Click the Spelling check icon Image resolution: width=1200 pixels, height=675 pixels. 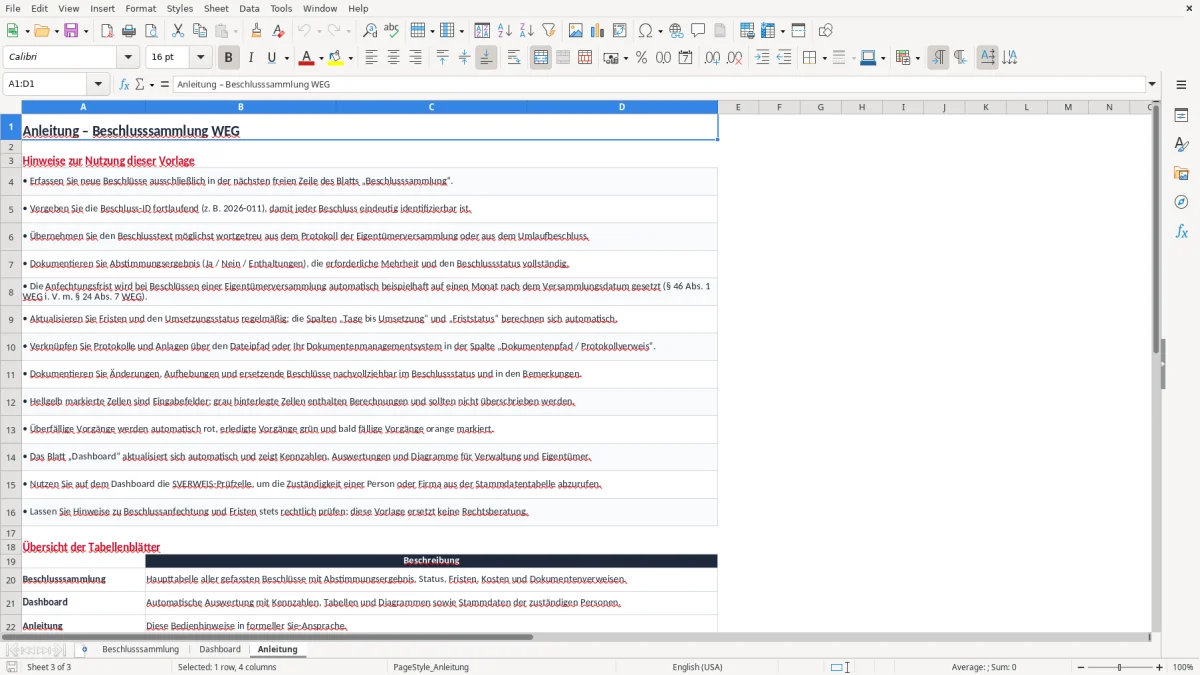point(391,31)
